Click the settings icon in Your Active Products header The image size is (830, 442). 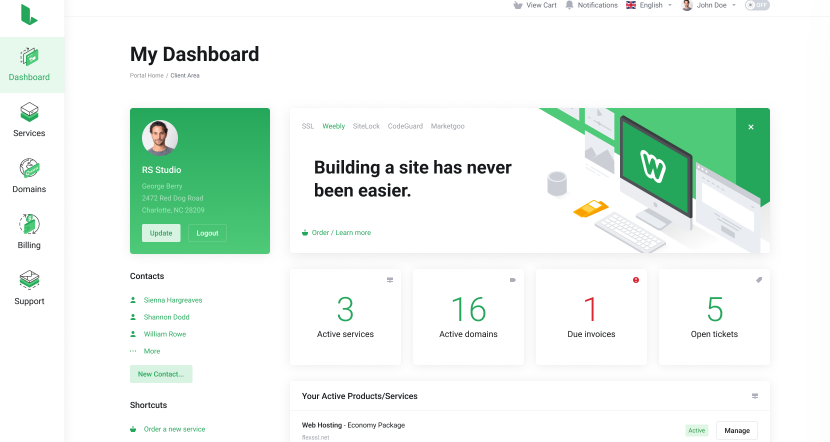coord(755,396)
